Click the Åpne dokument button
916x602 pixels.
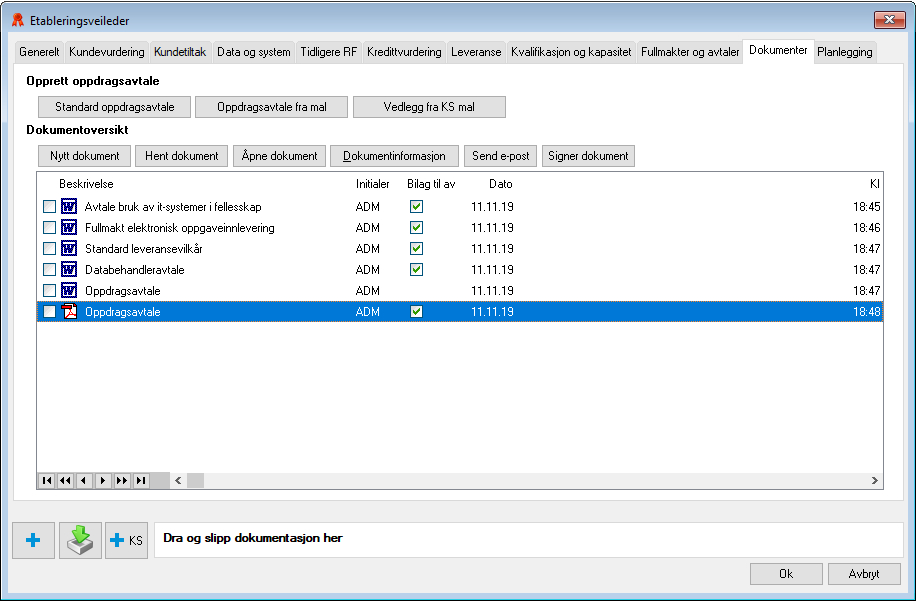coord(279,156)
